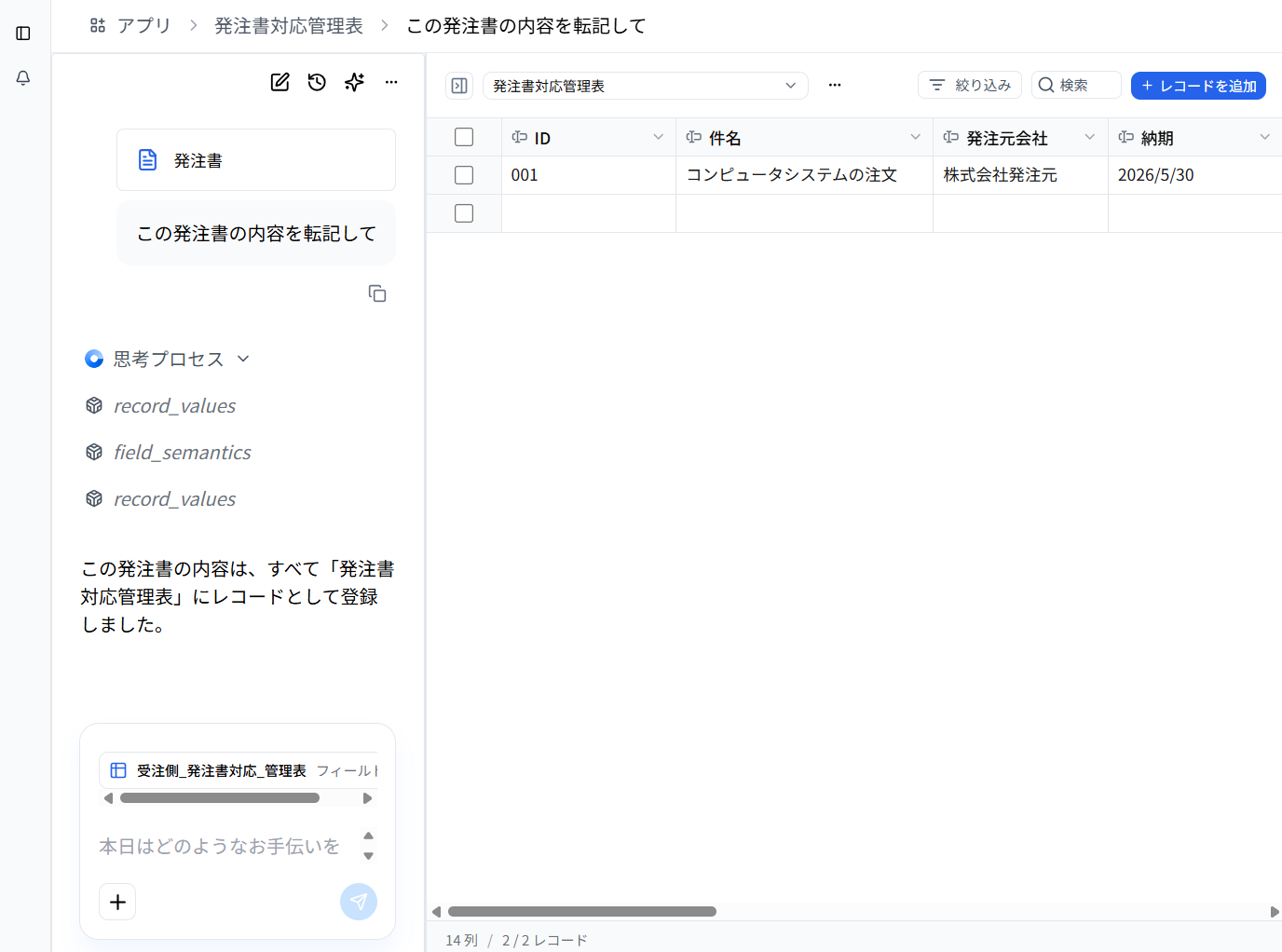
Task: Click the 件名 column header
Action: 804,137
